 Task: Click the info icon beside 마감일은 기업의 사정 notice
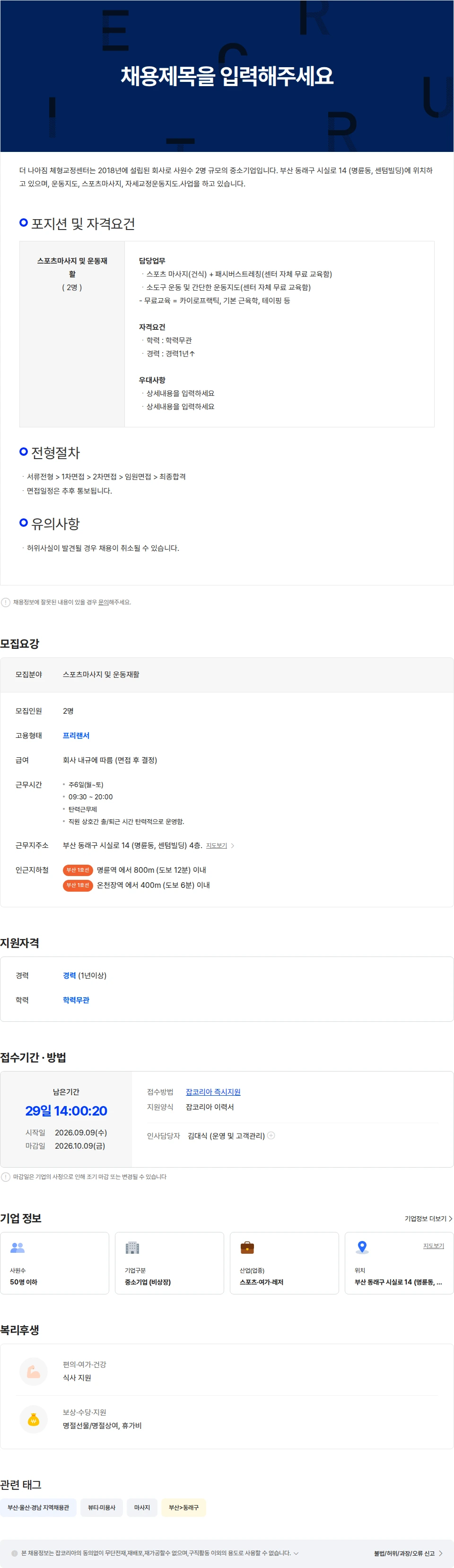coord(6,1177)
